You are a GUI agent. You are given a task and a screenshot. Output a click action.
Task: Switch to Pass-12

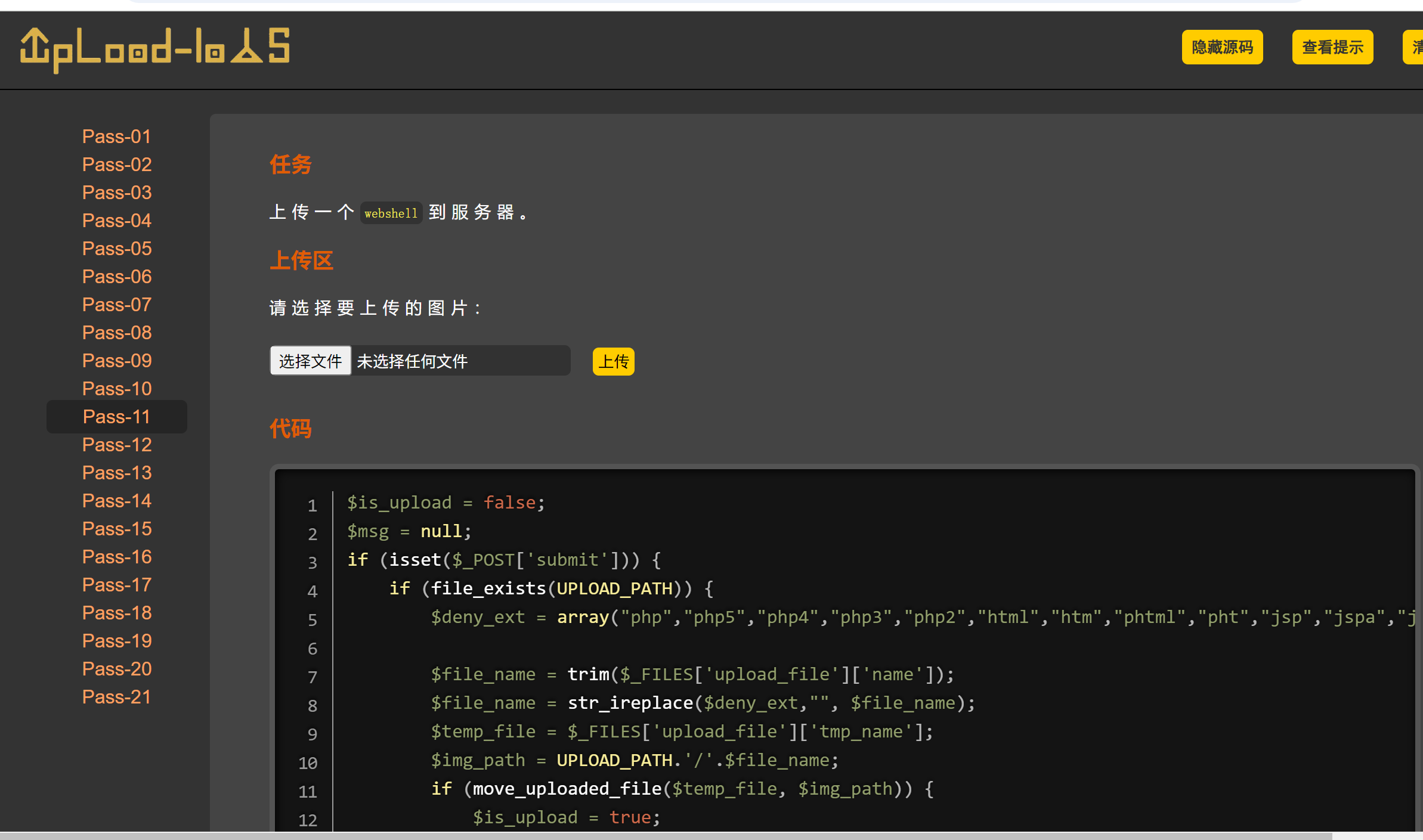pos(116,445)
